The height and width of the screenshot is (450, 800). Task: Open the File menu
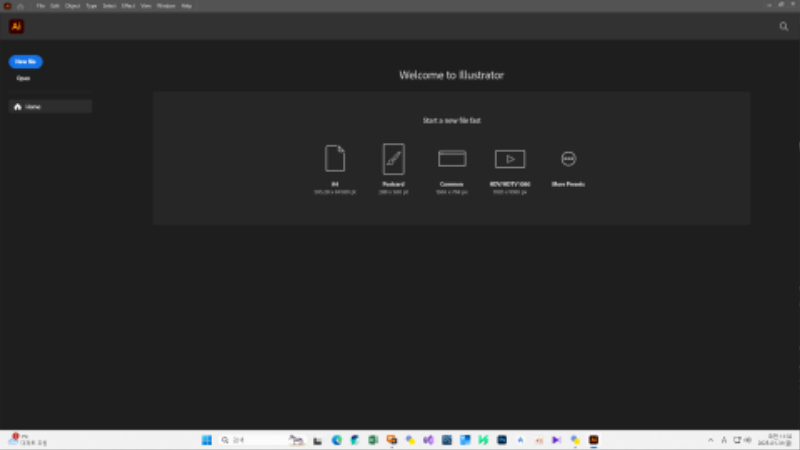tap(41, 6)
